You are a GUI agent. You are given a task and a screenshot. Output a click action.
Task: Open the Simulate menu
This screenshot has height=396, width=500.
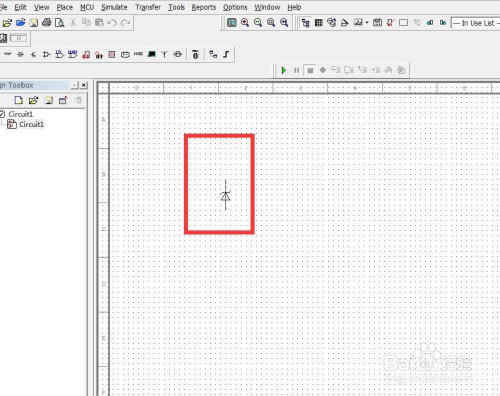pyautogui.click(x=114, y=7)
